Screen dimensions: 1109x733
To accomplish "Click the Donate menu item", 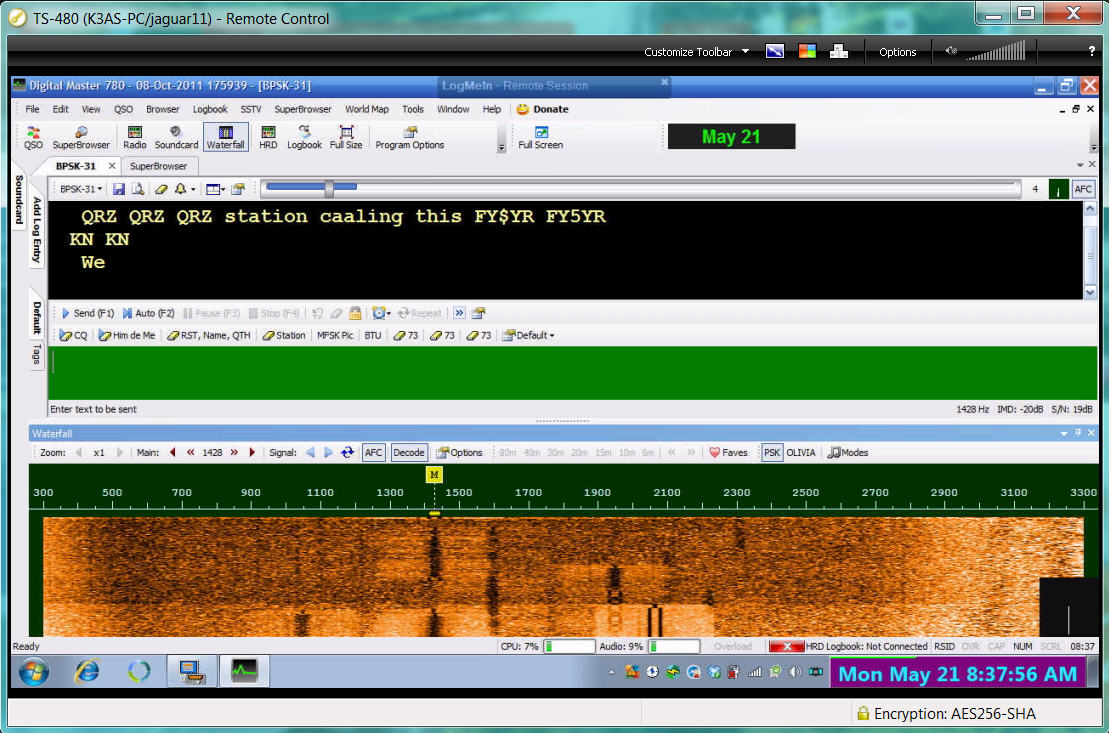I will click(542, 109).
